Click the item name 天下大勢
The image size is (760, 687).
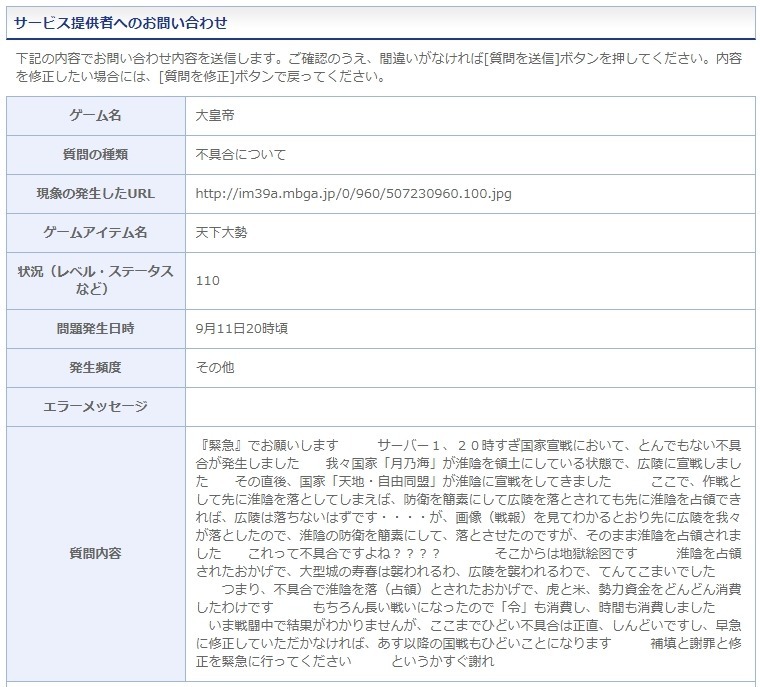click(x=222, y=232)
